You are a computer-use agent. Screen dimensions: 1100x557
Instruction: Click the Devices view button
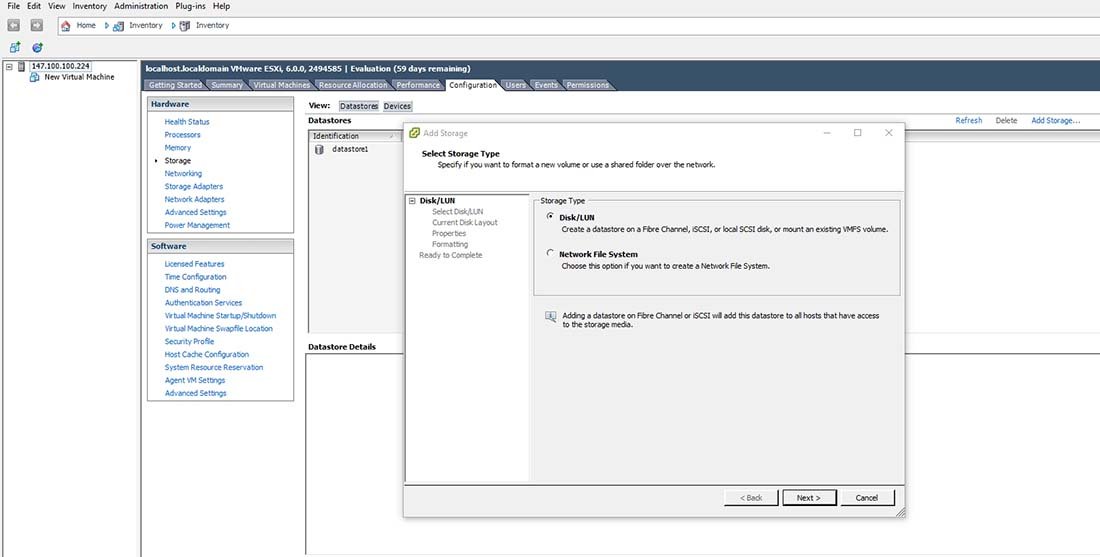[397, 106]
